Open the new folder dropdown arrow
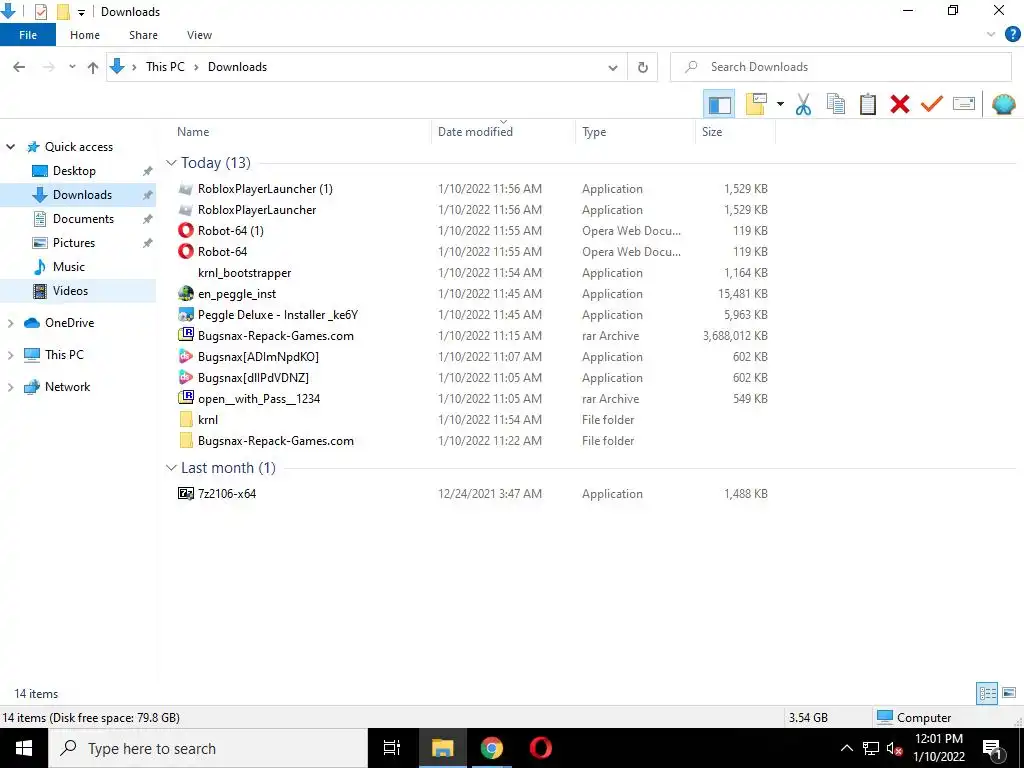The image size is (1024, 768). (x=780, y=104)
